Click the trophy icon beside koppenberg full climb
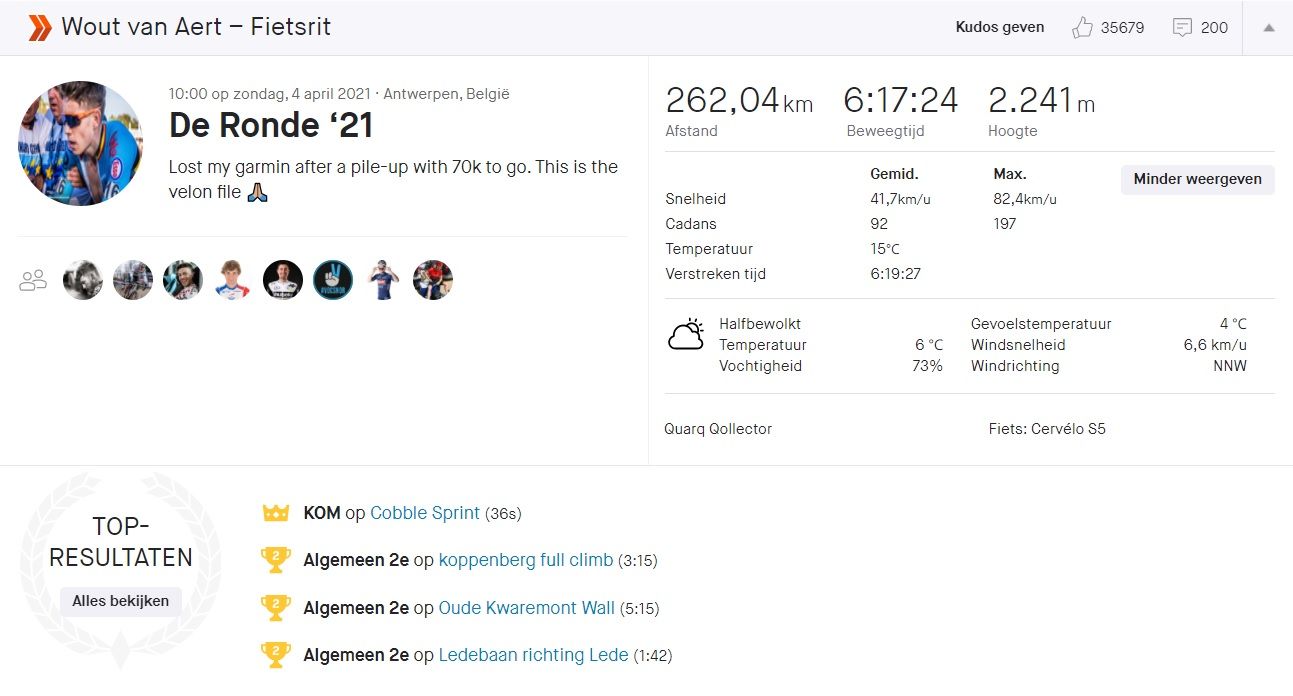Screen dimensions: 1293x696 coord(275,560)
